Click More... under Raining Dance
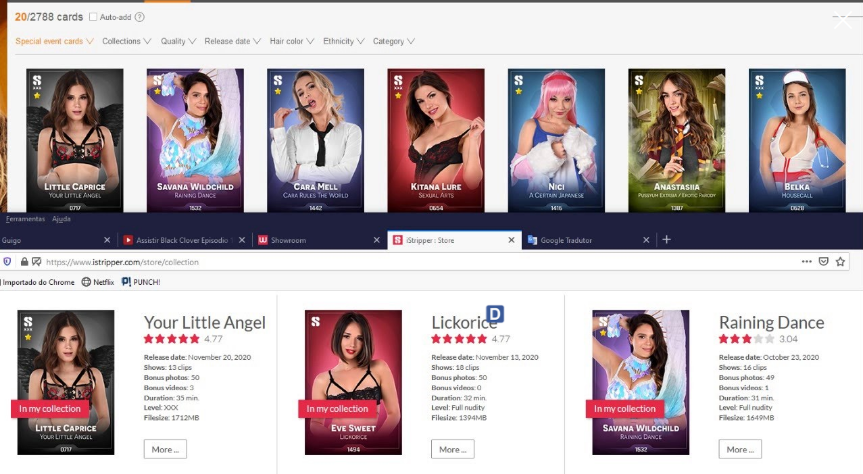The width and height of the screenshot is (863, 474). tap(740, 449)
